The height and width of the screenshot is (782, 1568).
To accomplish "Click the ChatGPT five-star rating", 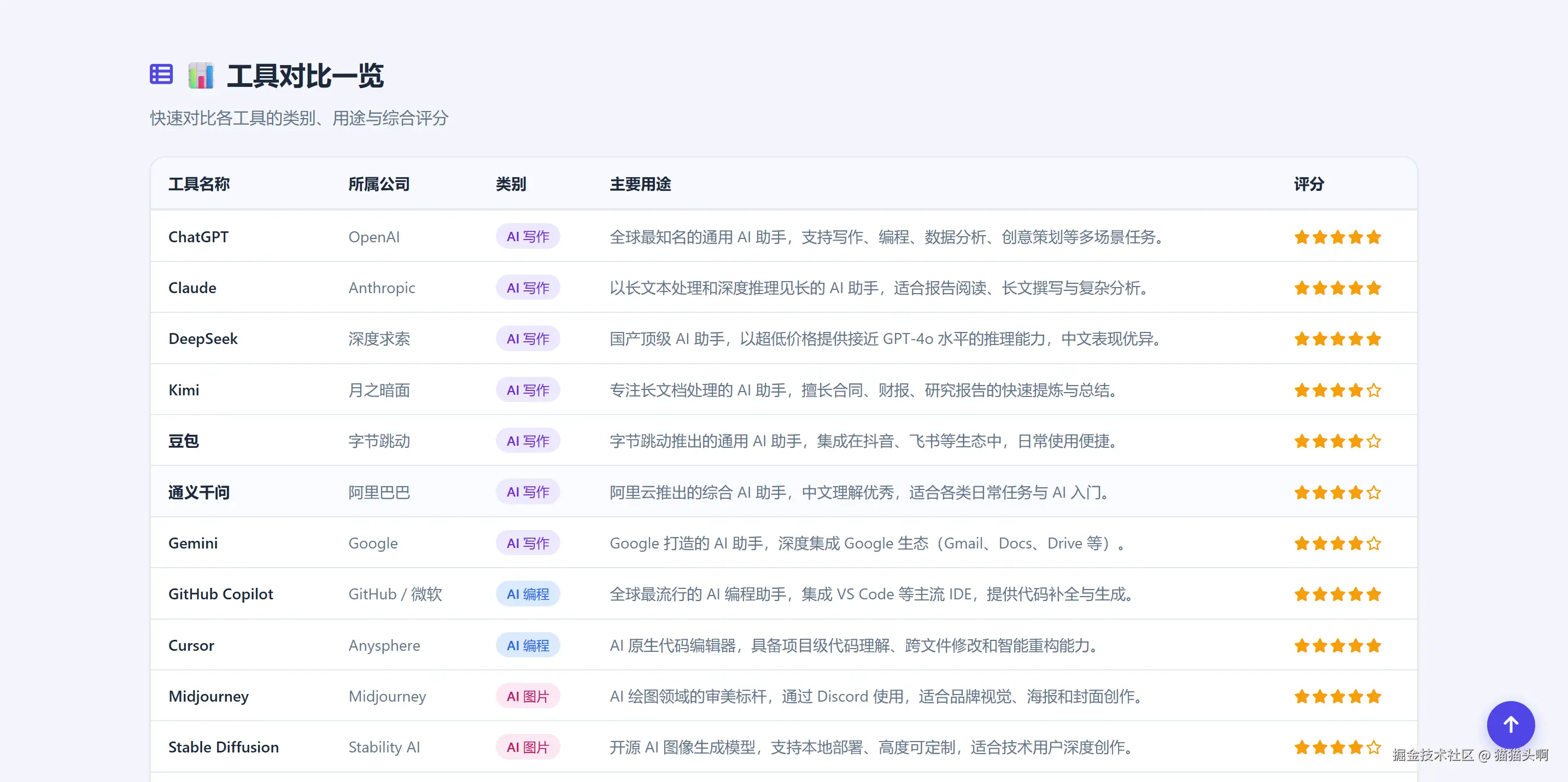I will (x=1337, y=237).
